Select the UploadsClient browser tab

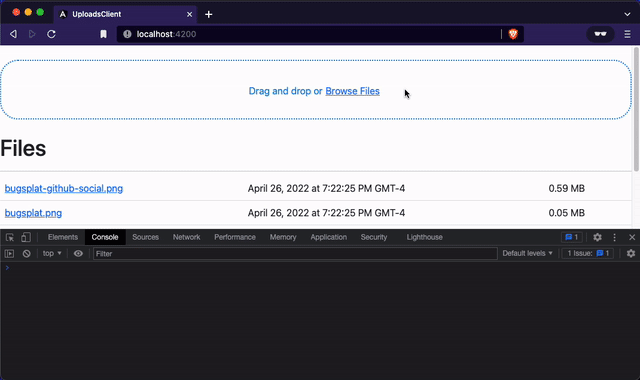[125, 14]
